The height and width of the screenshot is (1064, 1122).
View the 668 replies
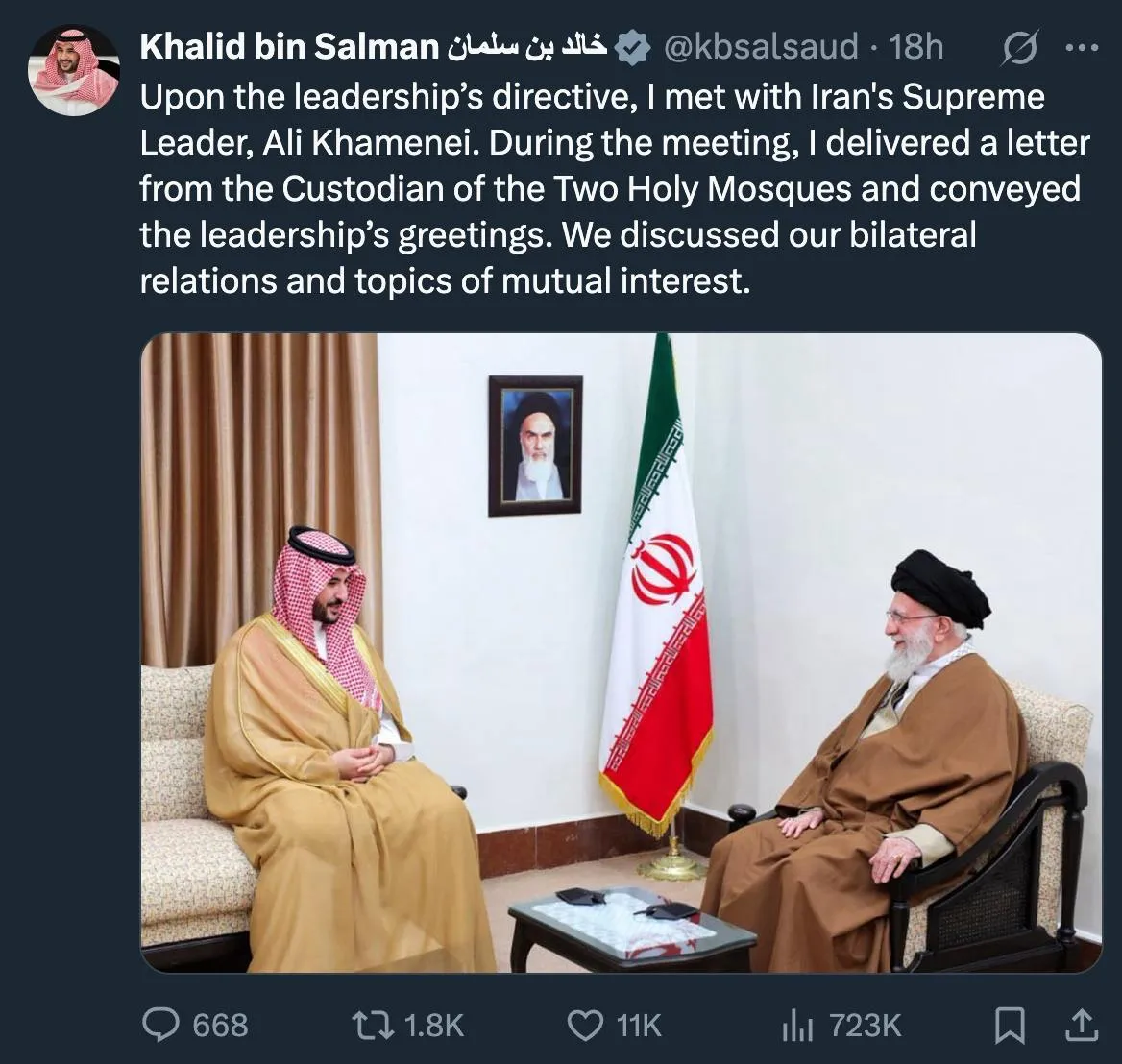click(x=218, y=1026)
